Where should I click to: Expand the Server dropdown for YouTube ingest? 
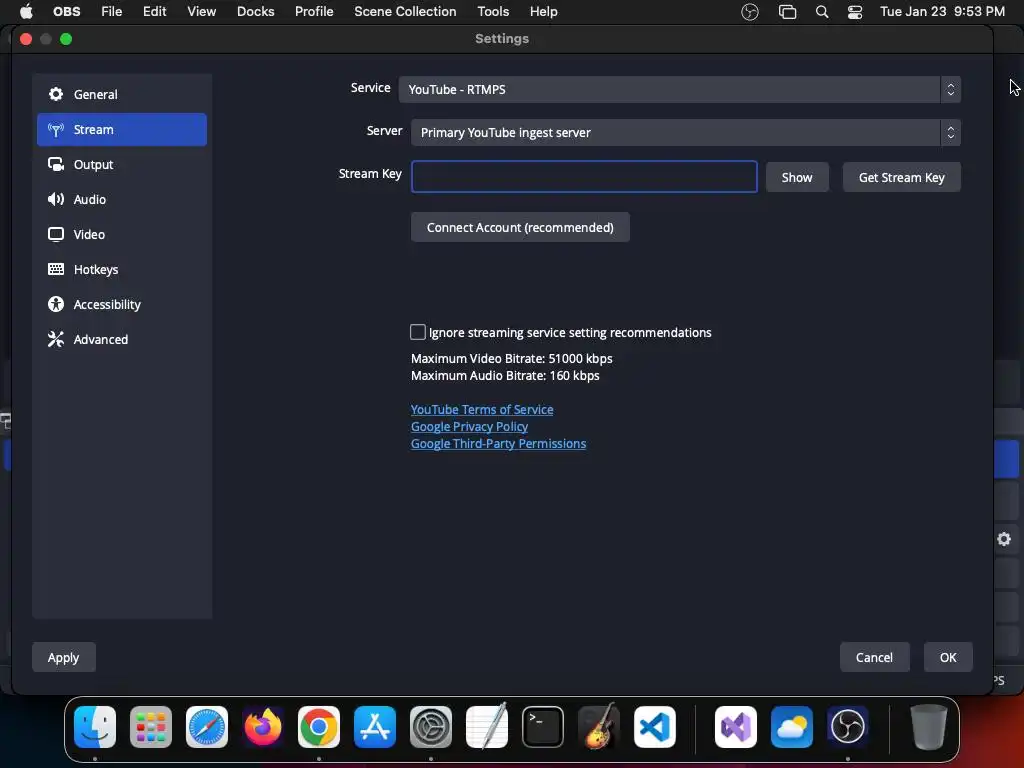[686, 133]
